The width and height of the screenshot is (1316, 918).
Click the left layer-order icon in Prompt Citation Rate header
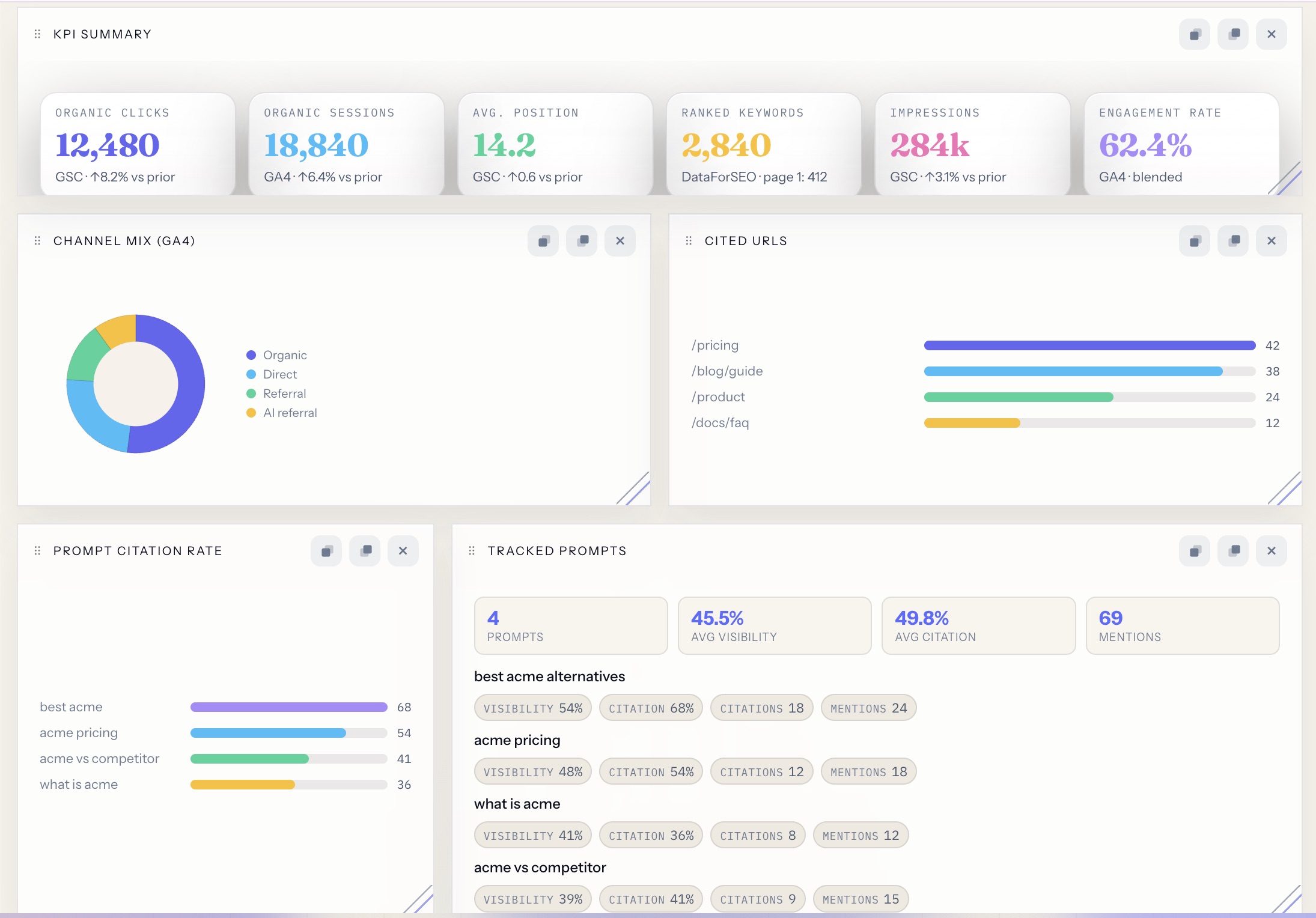[x=326, y=551]
